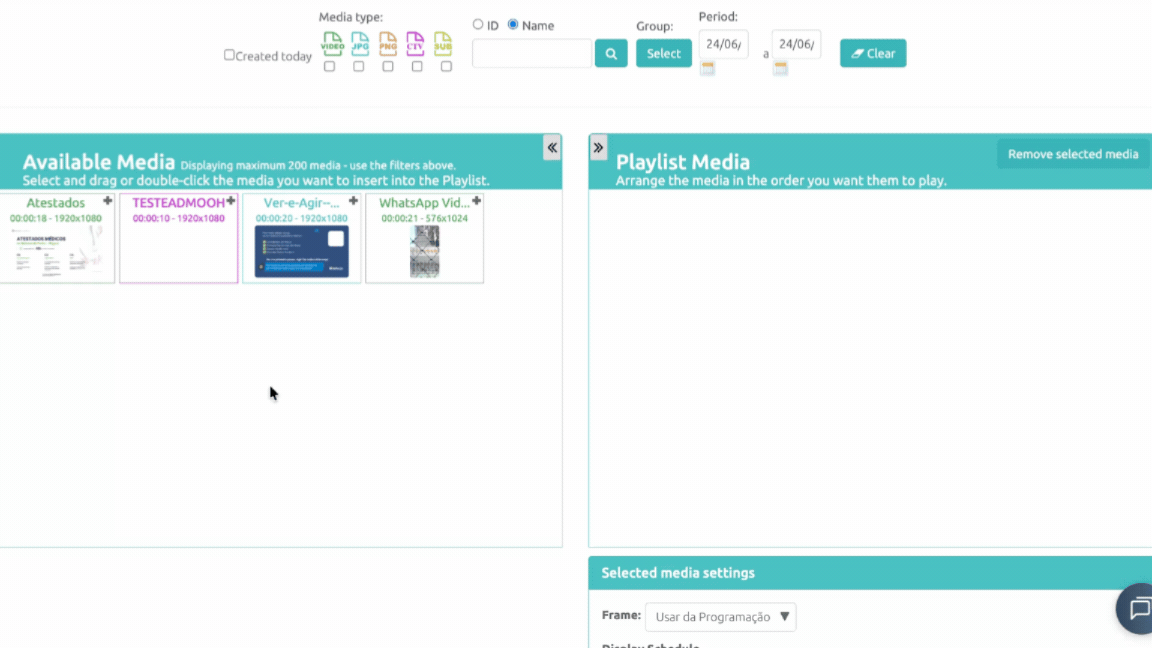Enable the PNG filter checkbox
This screenshot has height=648, width=1152.
coord(388,66)
